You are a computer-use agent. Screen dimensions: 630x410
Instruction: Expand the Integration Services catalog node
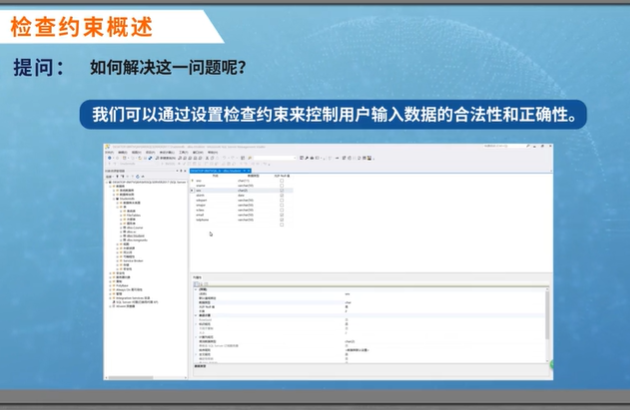(110, 298)
